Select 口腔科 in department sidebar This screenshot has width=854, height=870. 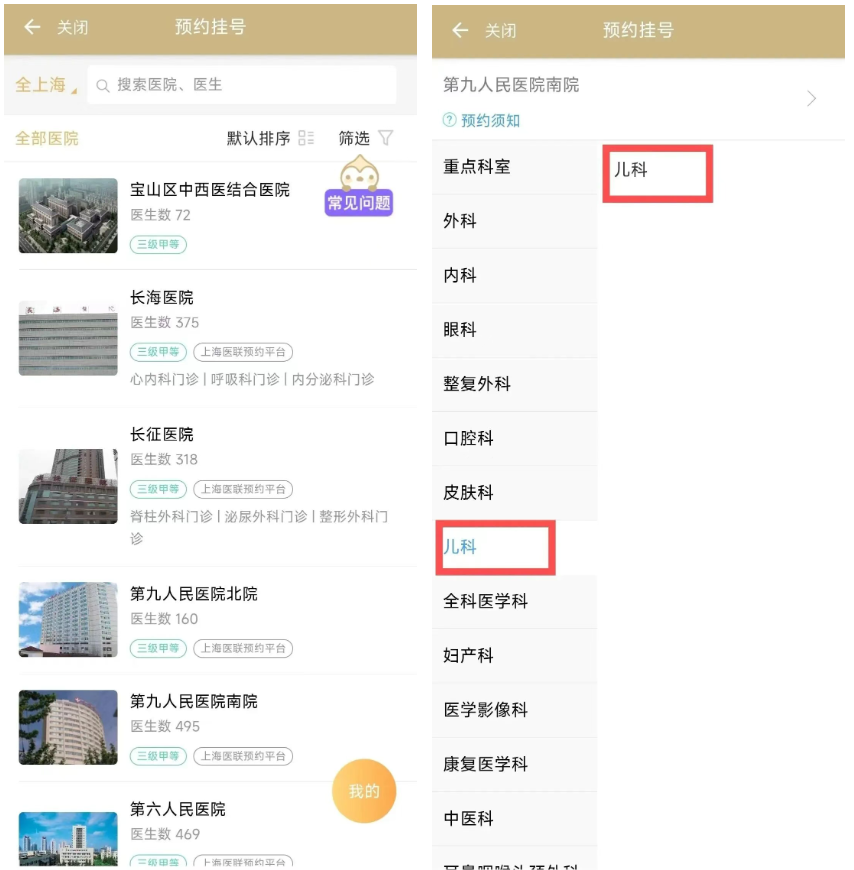pyautogui.click(x=469, y=438)
